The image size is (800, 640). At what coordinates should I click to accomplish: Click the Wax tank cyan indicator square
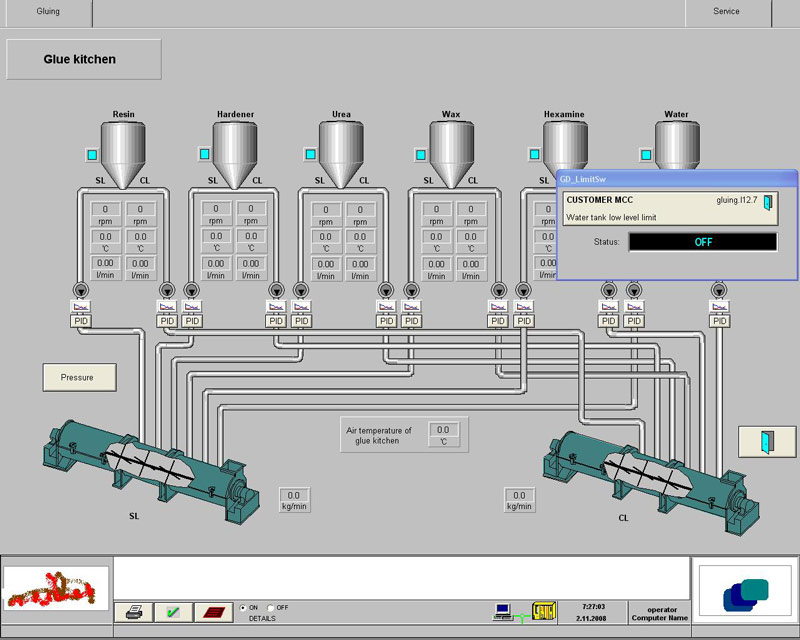(420, 154)
